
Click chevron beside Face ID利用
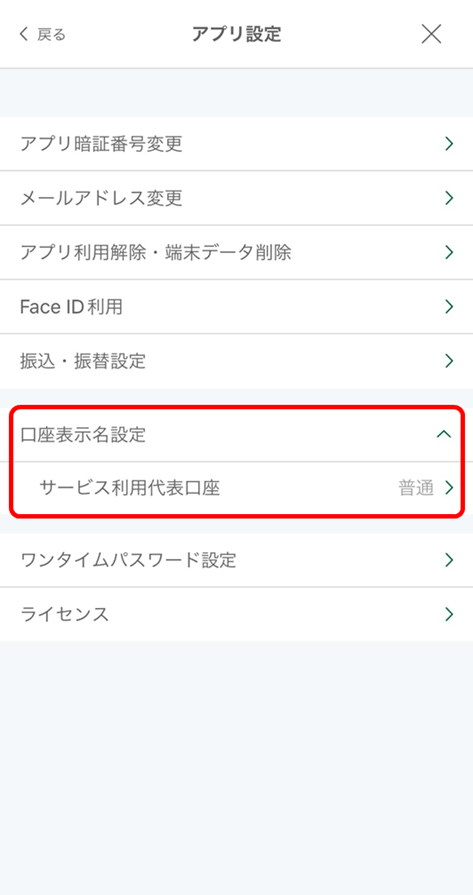(449, 307)
